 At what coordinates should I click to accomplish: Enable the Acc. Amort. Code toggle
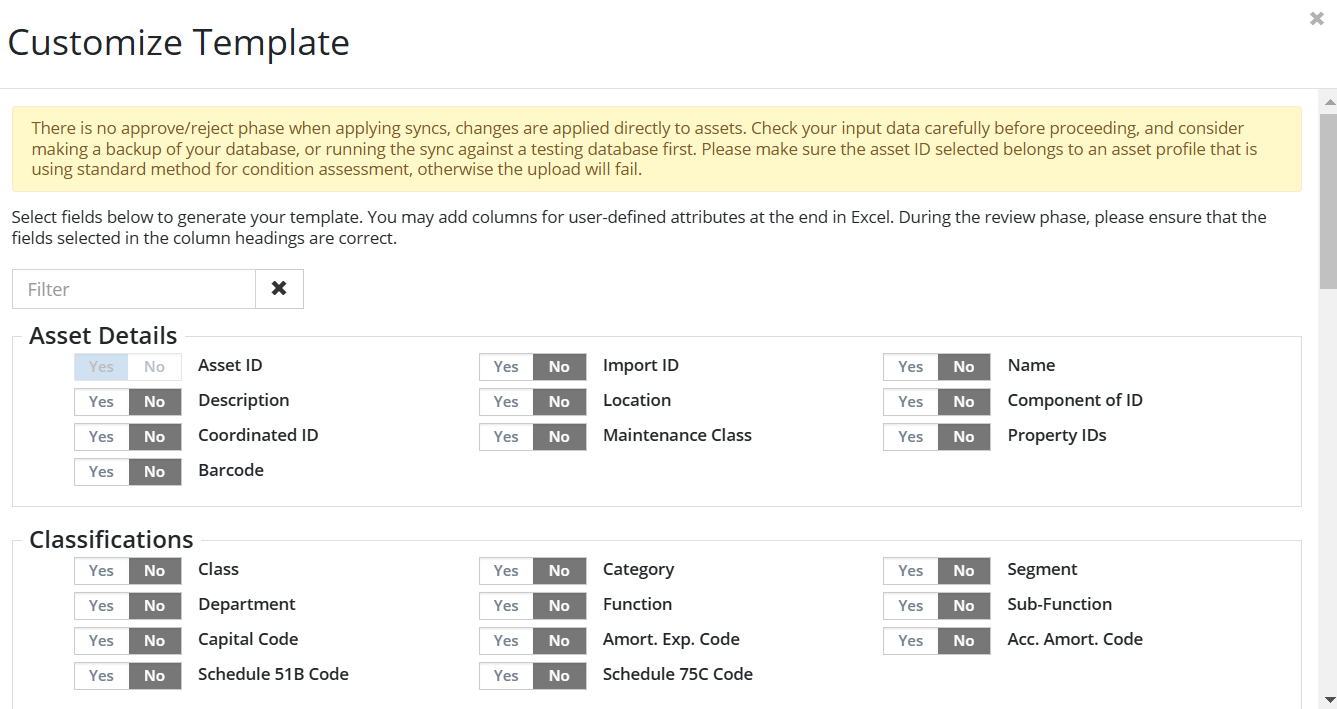tap(910, 641)
